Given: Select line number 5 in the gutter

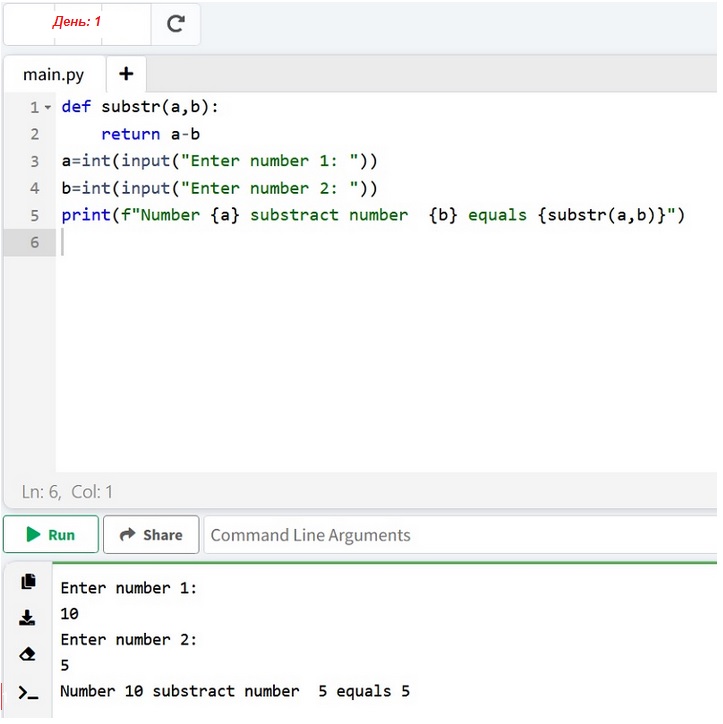Looking at the screenshot, I should [x=35, y=215].
